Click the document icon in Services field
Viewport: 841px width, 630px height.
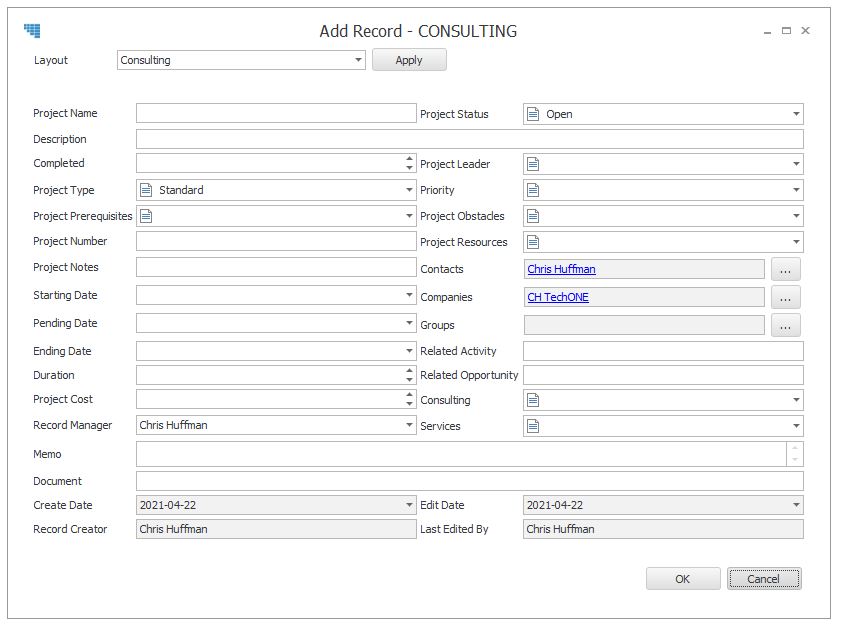tap(533, 426)
